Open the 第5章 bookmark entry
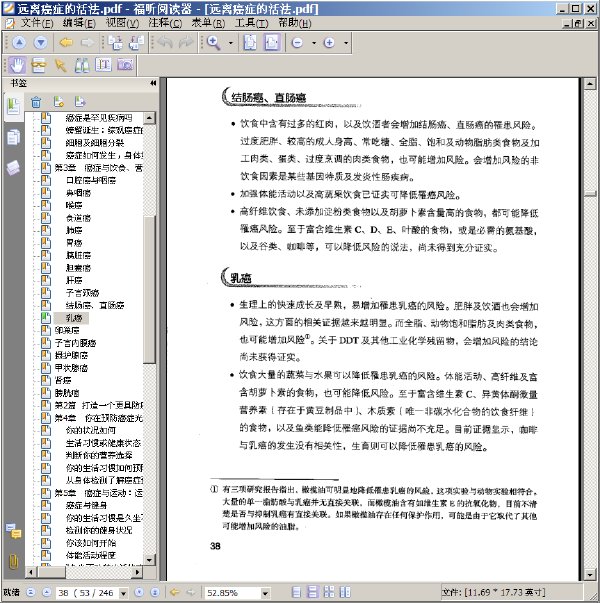This screenshot has height=603, width=600. tap(98, 493)
